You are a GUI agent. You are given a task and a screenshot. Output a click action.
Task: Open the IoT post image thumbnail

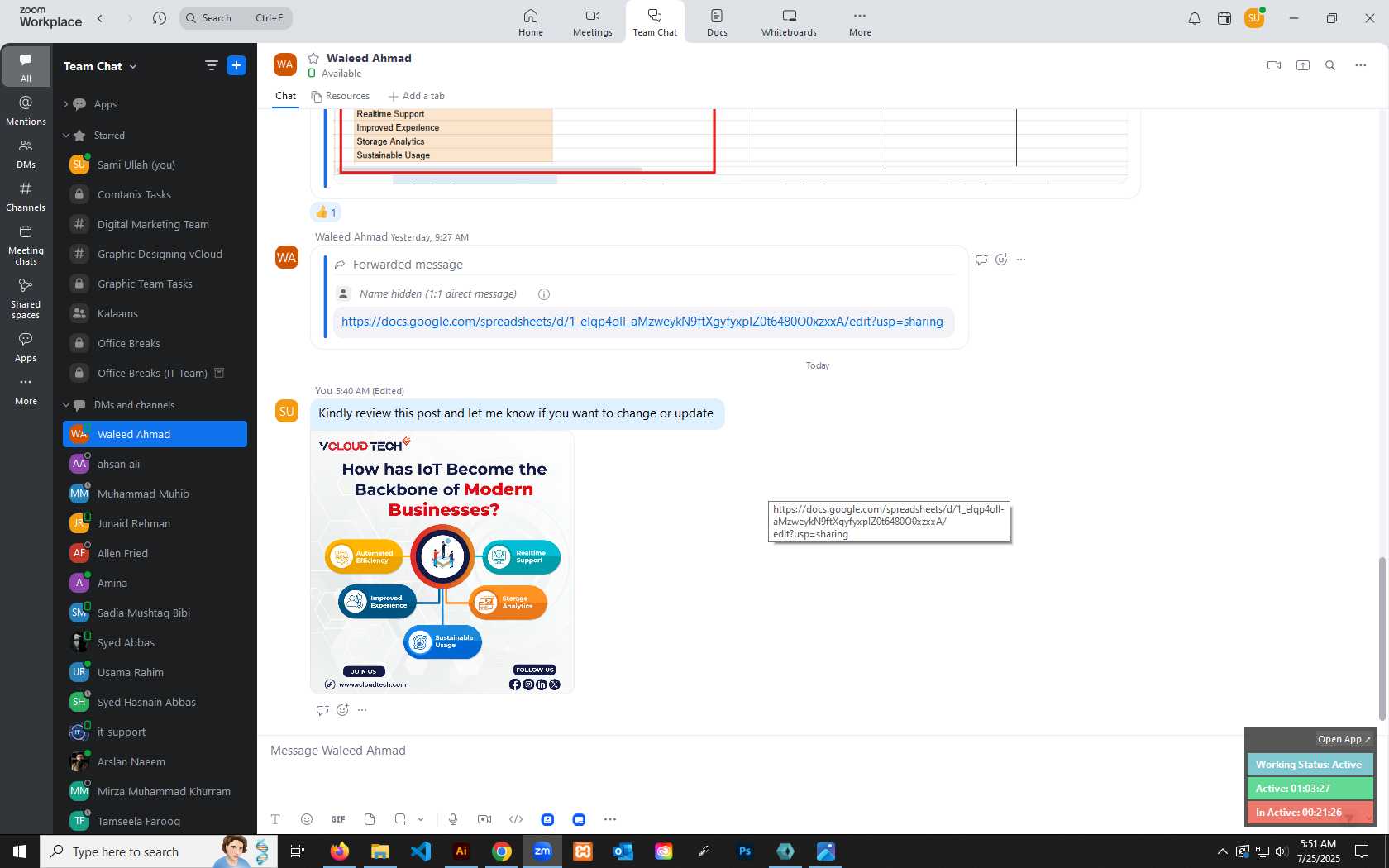pos(442,562)
